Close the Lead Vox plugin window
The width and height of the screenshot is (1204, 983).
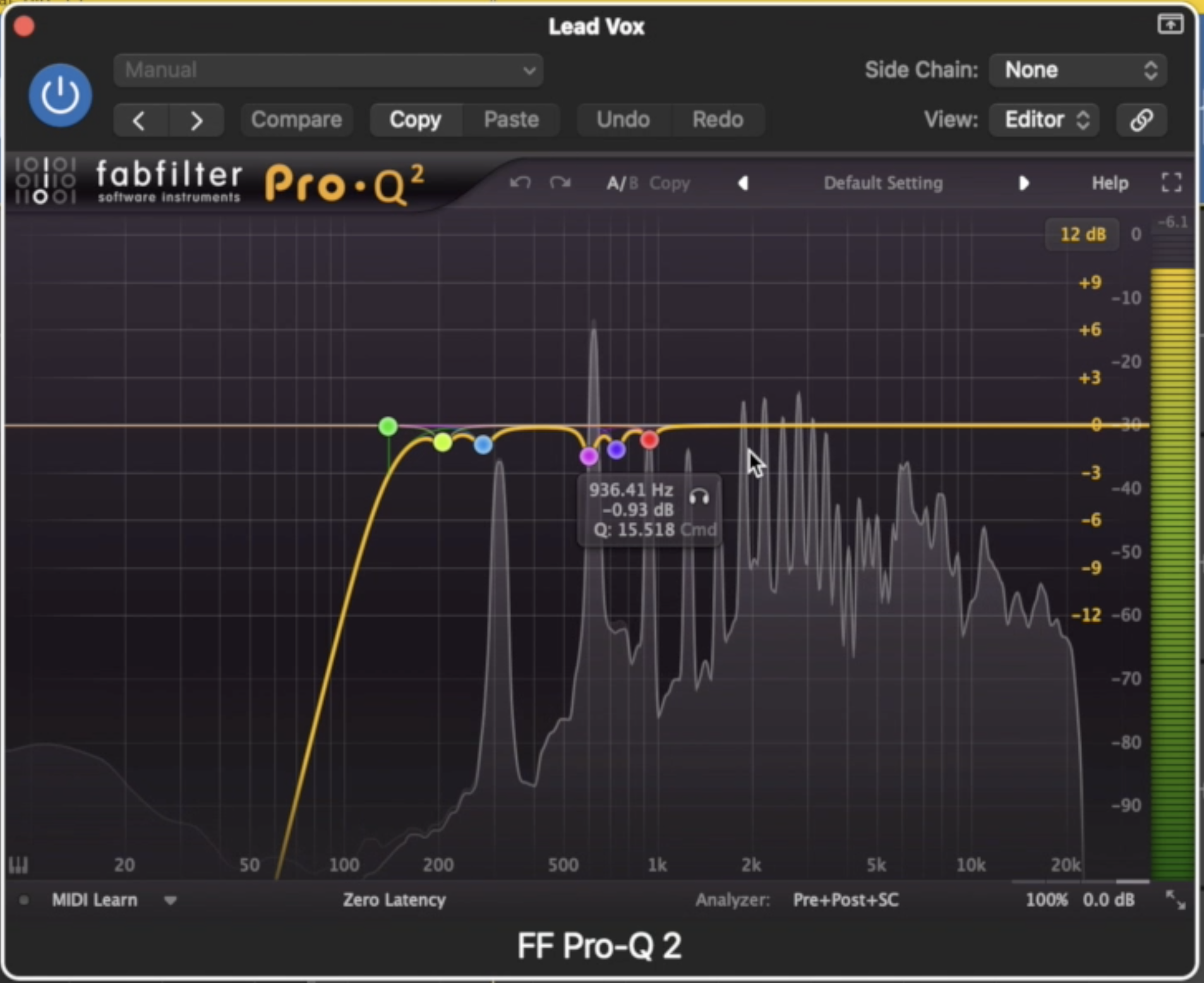tap(24, 27)
